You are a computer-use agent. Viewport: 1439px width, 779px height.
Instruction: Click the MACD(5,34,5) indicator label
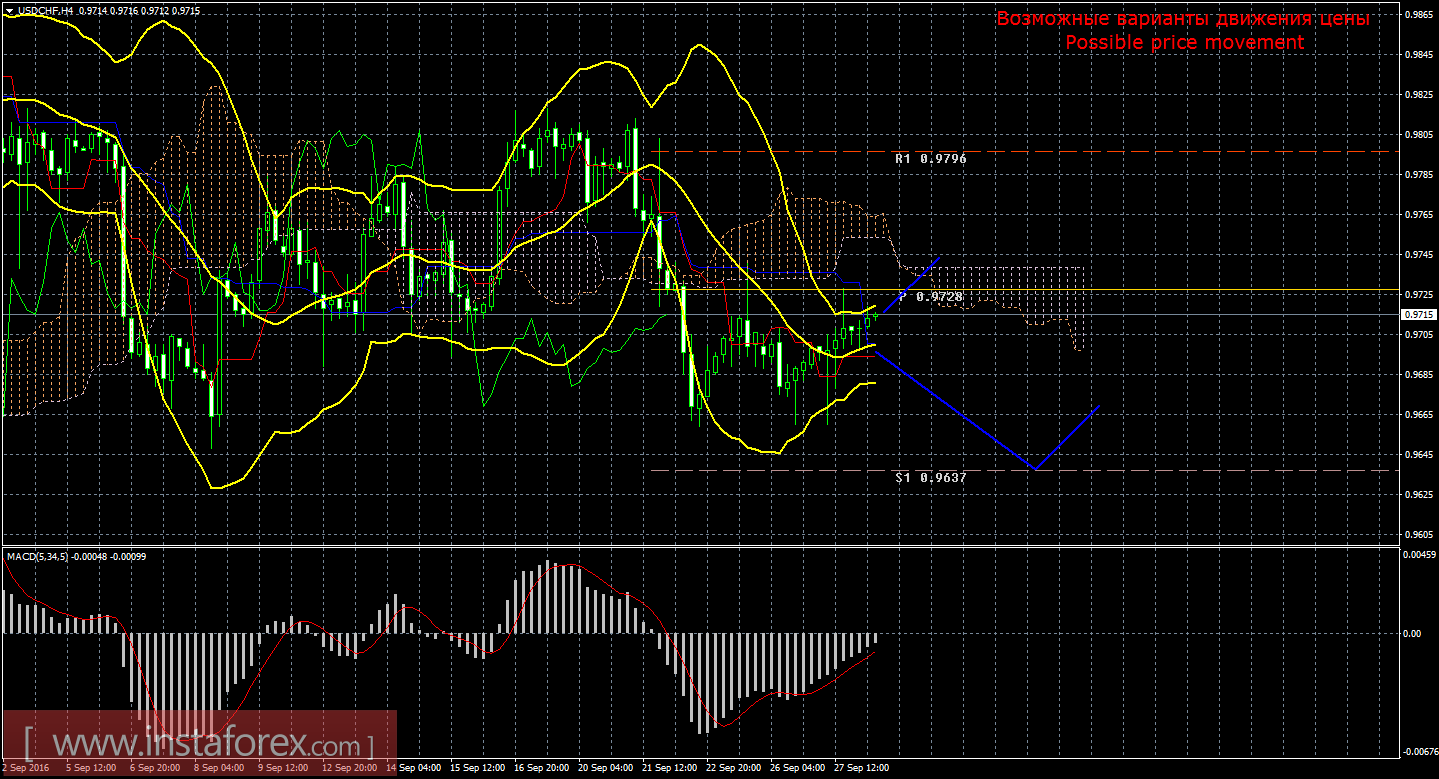(38, 556)
